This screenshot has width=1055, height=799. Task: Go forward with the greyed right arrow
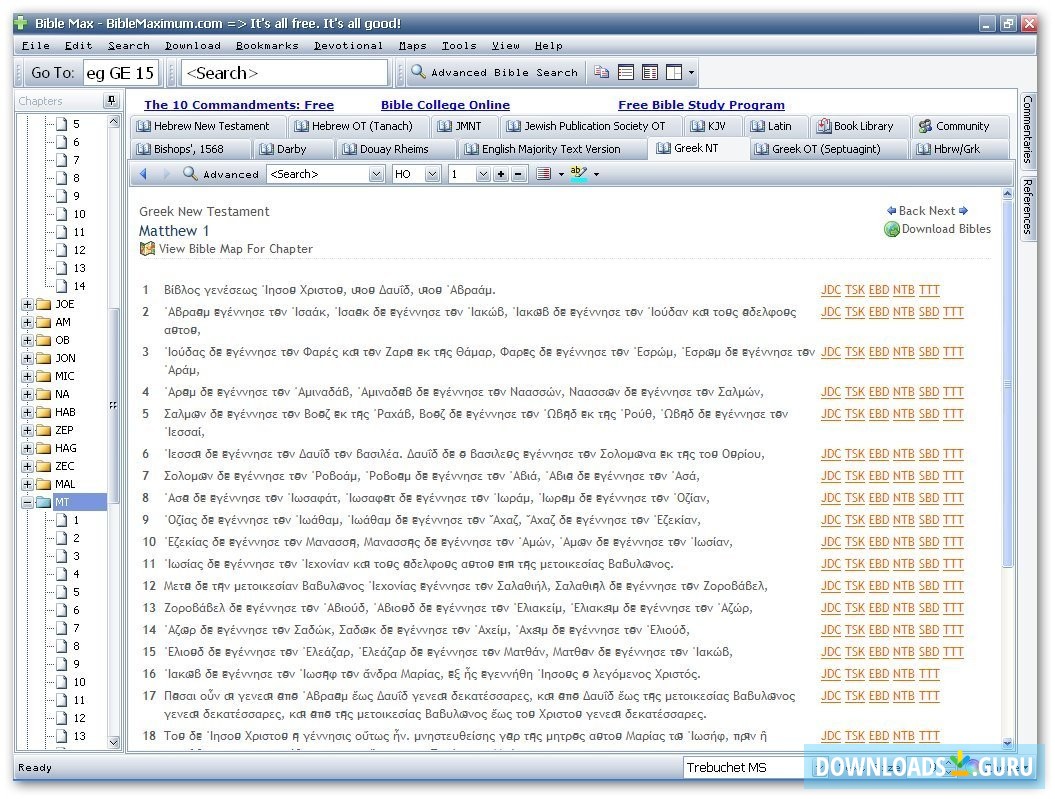point(166,174)
